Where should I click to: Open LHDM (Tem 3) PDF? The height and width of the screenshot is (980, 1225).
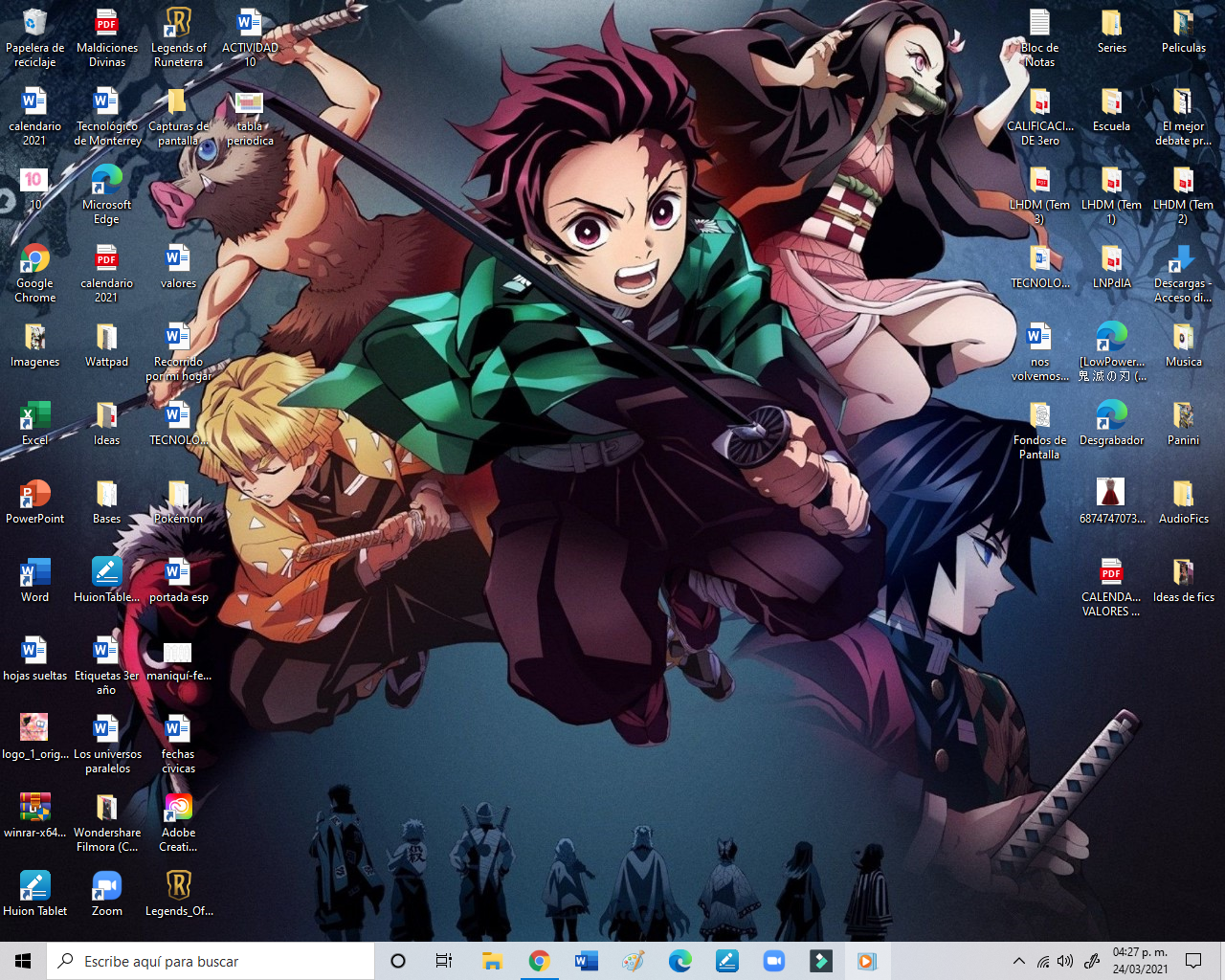1039,195
